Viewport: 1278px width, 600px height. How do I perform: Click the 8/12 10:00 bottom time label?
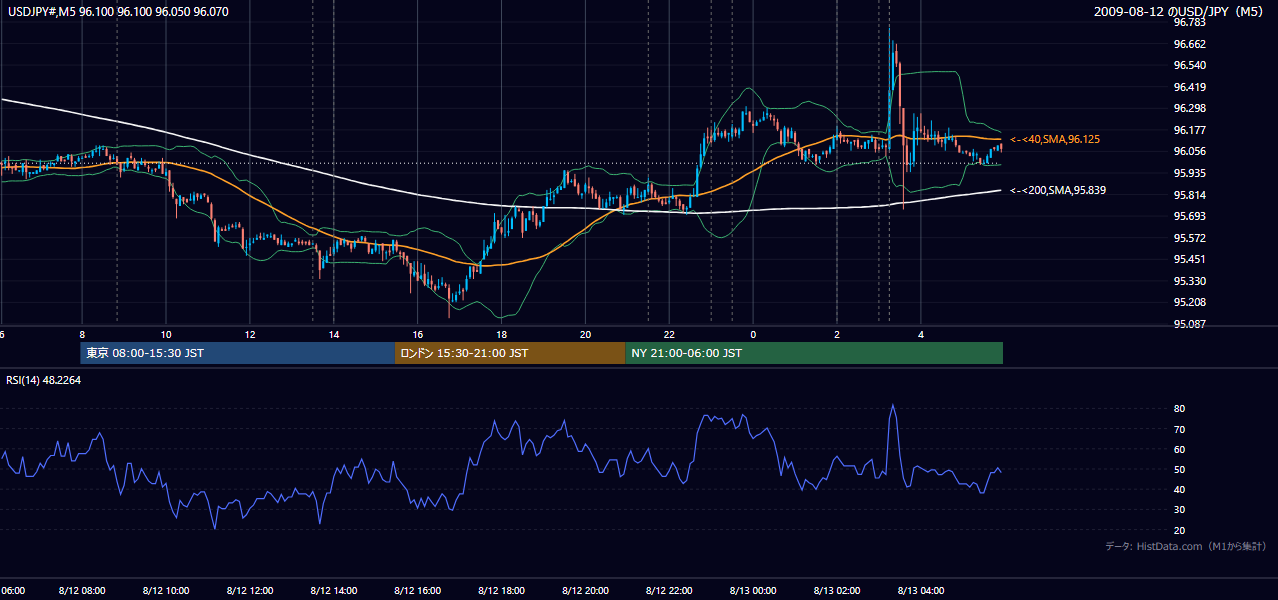[x=166, y=590]
